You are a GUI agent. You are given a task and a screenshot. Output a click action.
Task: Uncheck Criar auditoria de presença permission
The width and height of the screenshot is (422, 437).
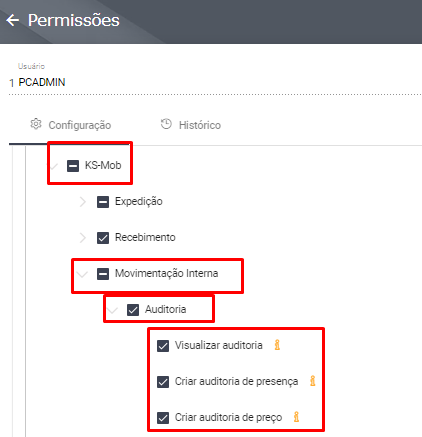click(163, 382)
